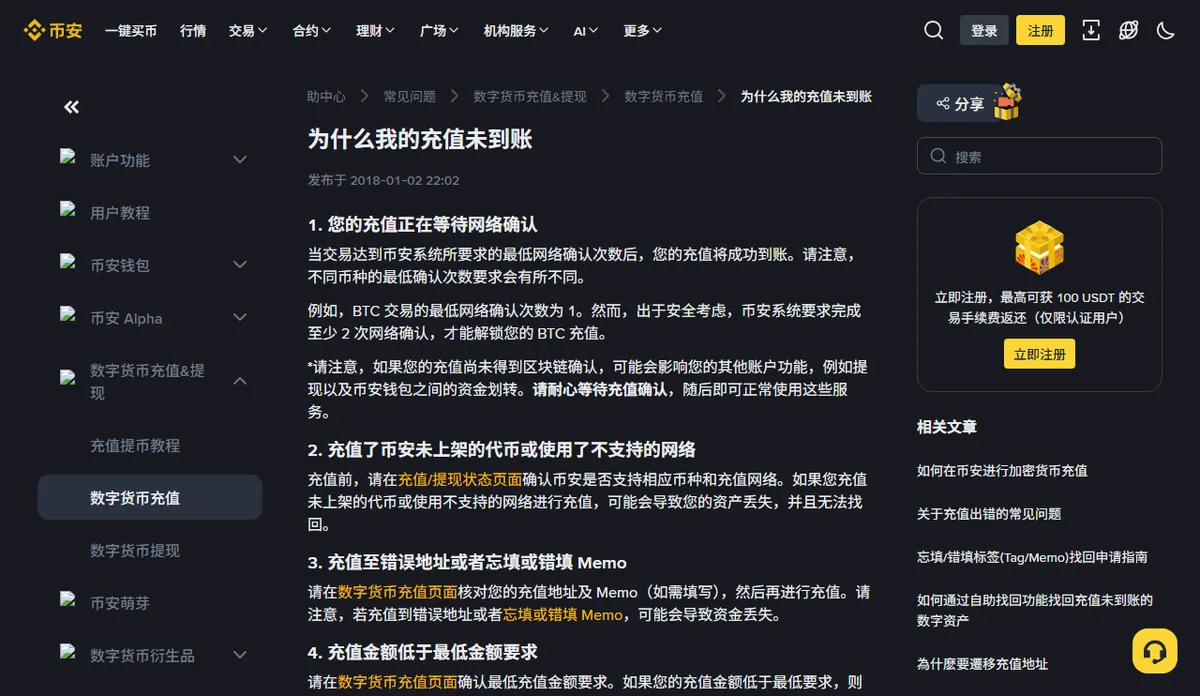The image size is (1200, 696).
Task: Open the 合约 dropdown menu
Action: click(x=312, y=31)
